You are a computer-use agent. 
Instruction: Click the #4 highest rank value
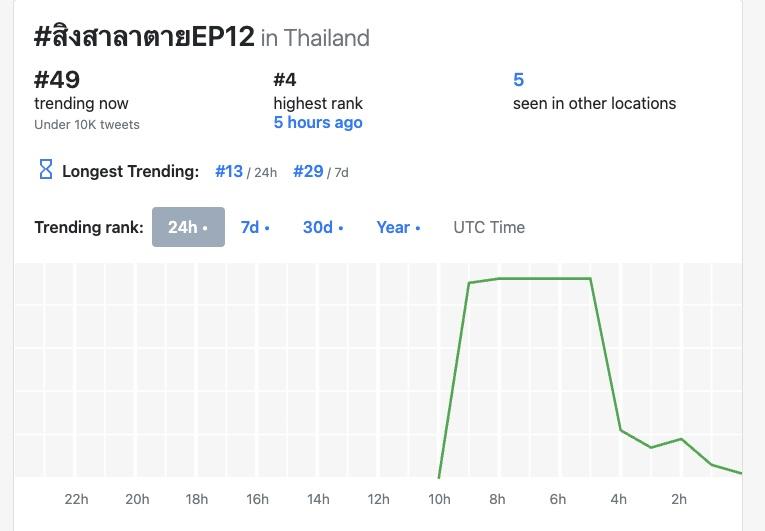point(285,79)
